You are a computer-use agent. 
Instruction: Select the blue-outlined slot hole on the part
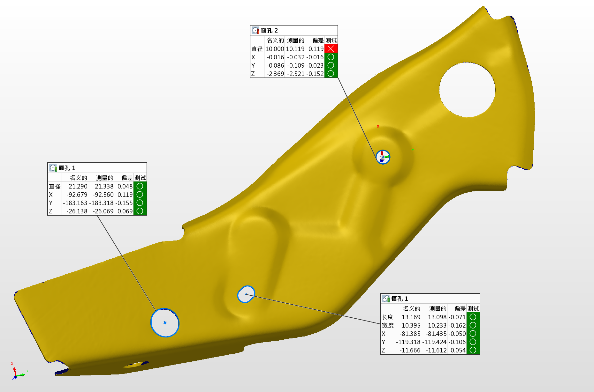246,294
